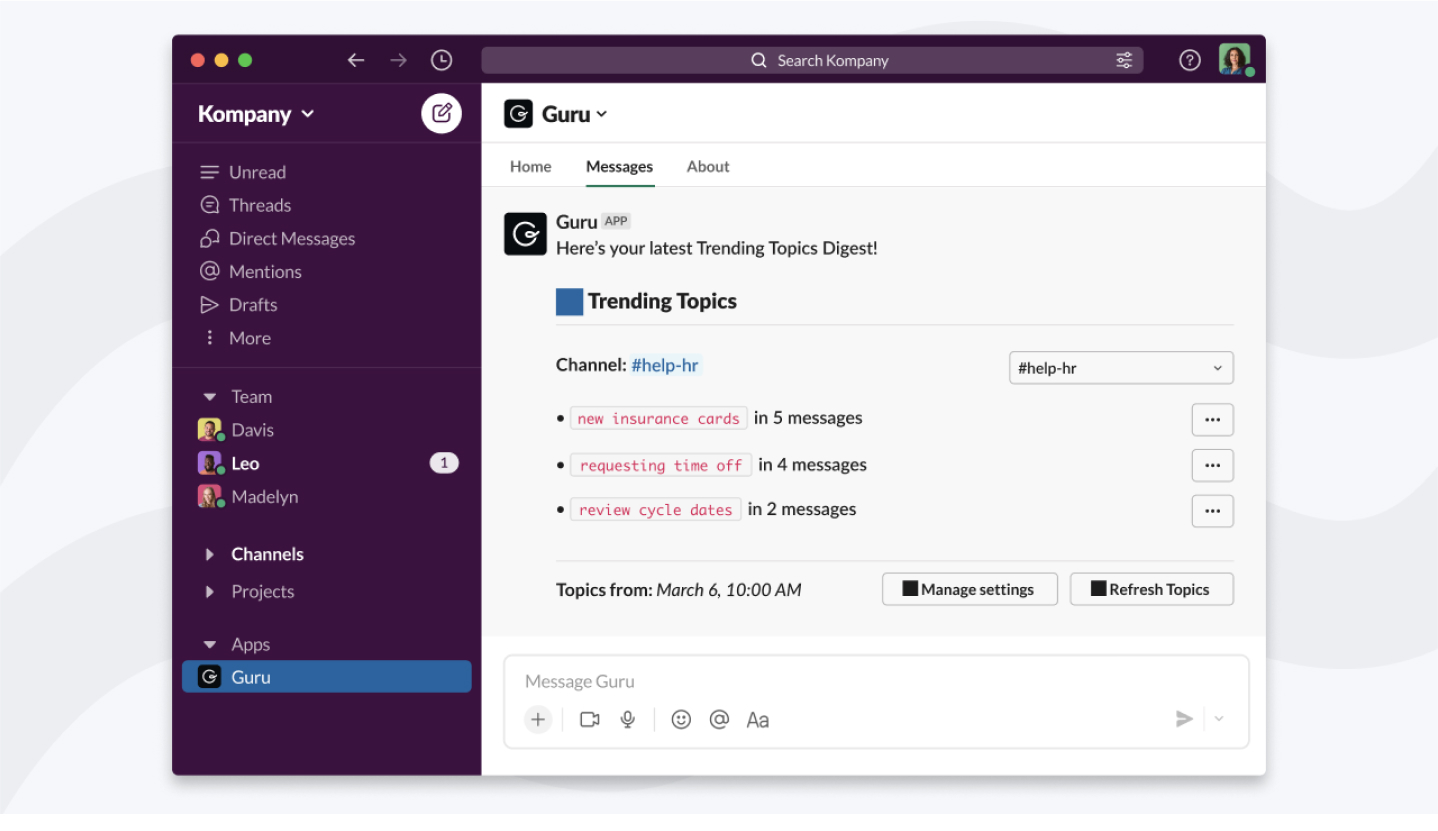Click the plus attachment button
1438x831 pixels.
tap(538, 719)
